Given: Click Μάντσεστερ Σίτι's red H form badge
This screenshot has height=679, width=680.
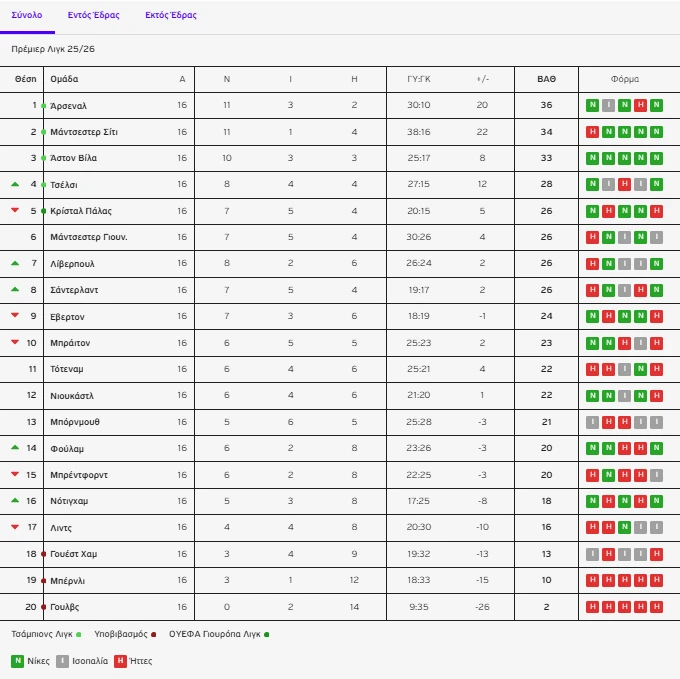Looking at the screenshot, I should pyautogui.click(x=593, y=132).
